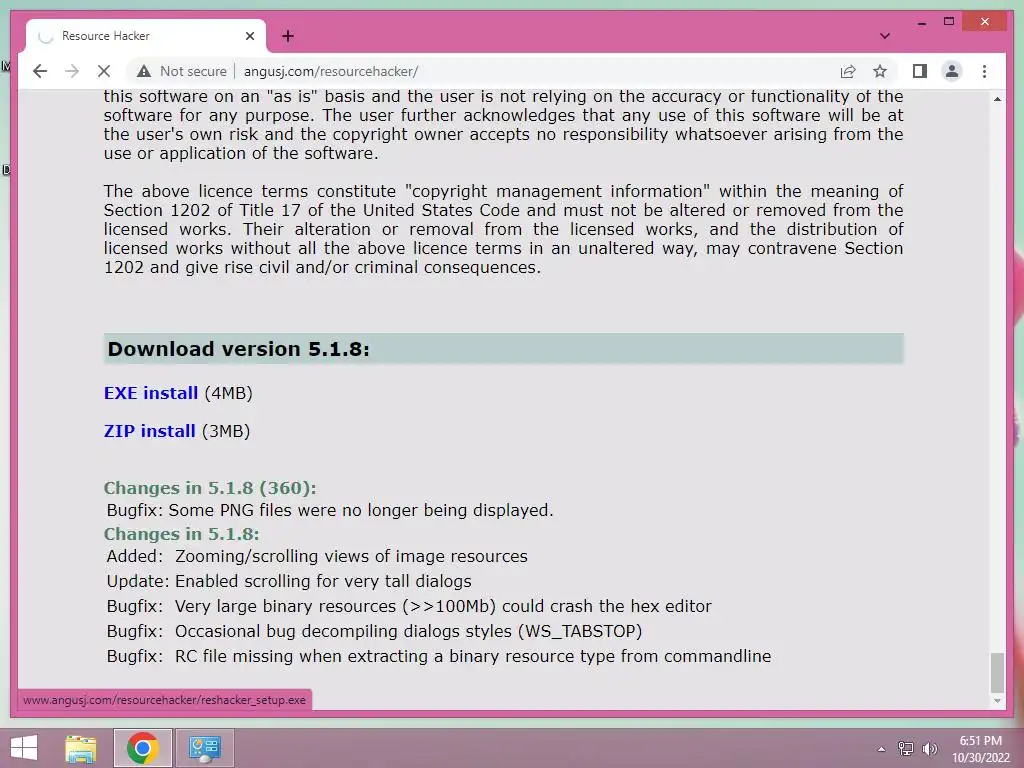Show hidden system tray icons
1024x768 pixels.
881,749
